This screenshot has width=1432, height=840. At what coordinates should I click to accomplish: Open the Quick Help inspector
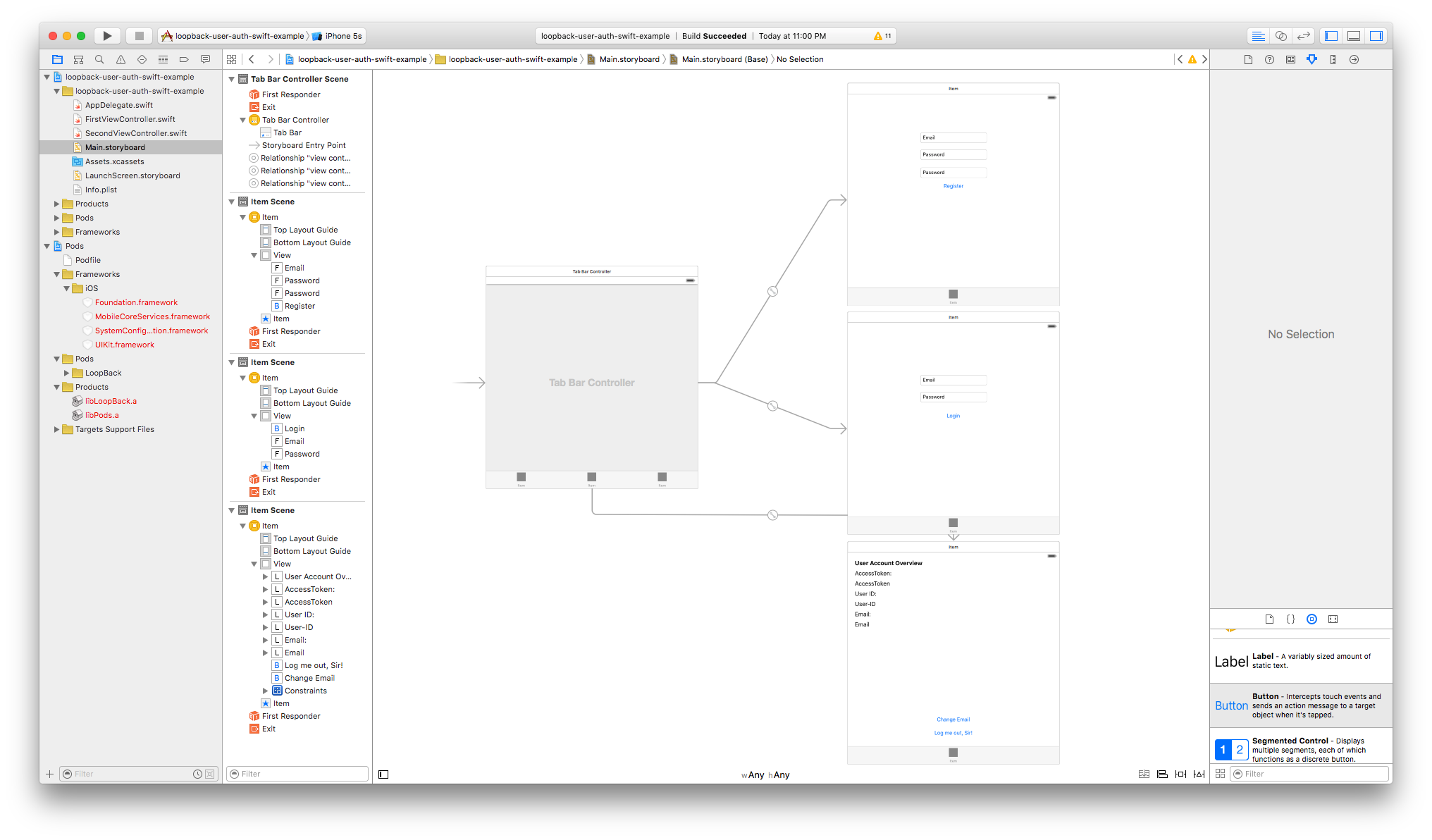tap(1269, 60)
